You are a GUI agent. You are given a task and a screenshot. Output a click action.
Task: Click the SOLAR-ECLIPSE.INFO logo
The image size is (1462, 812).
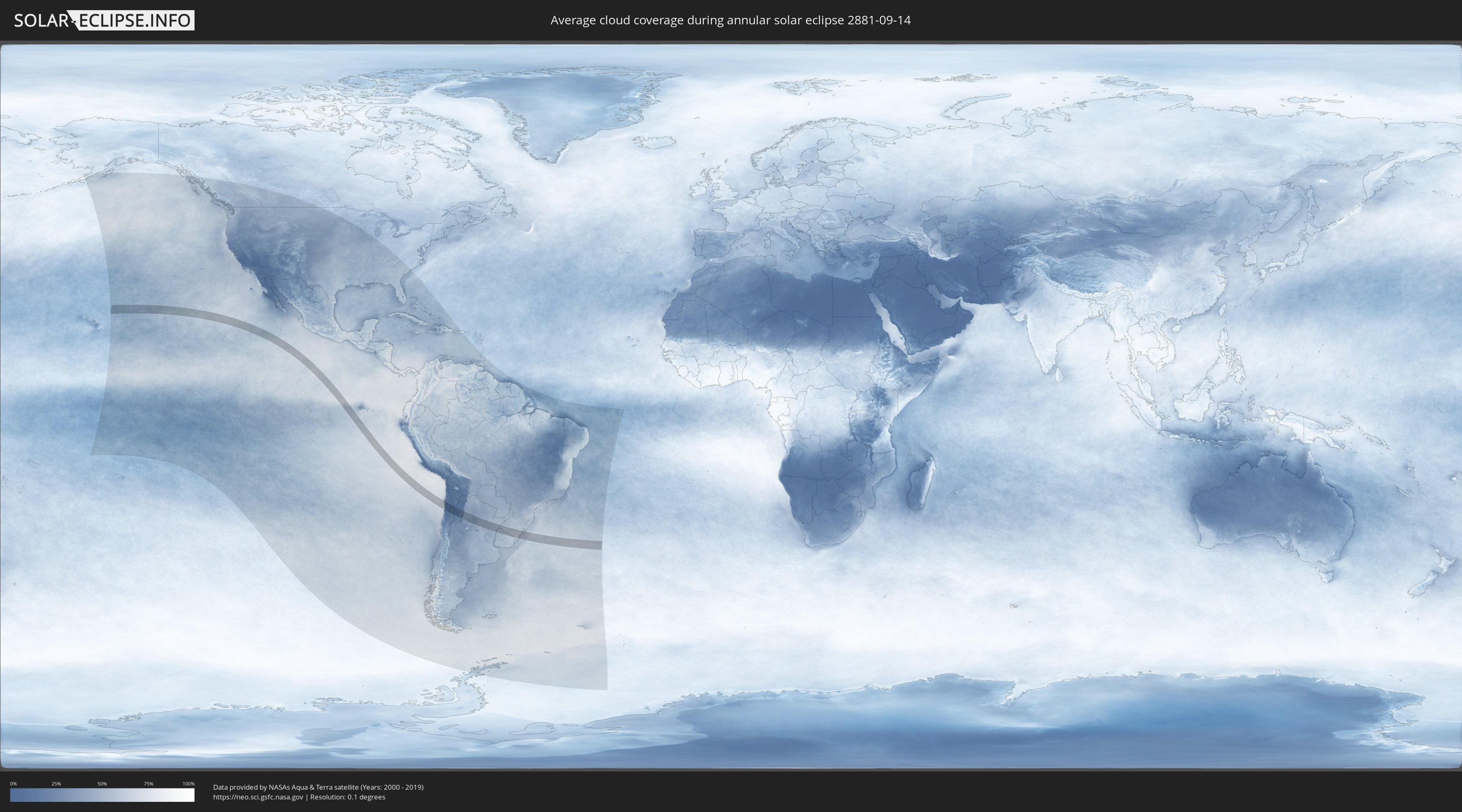pos(104,20)
